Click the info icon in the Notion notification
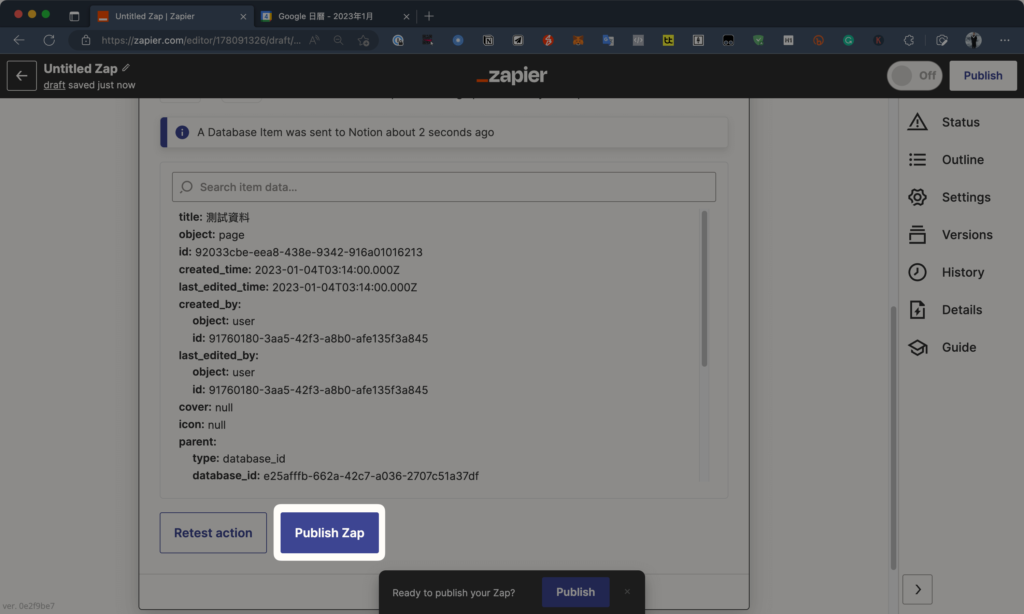The height and width of the screenshot is (614, 1024). click(x=182, y=132)
